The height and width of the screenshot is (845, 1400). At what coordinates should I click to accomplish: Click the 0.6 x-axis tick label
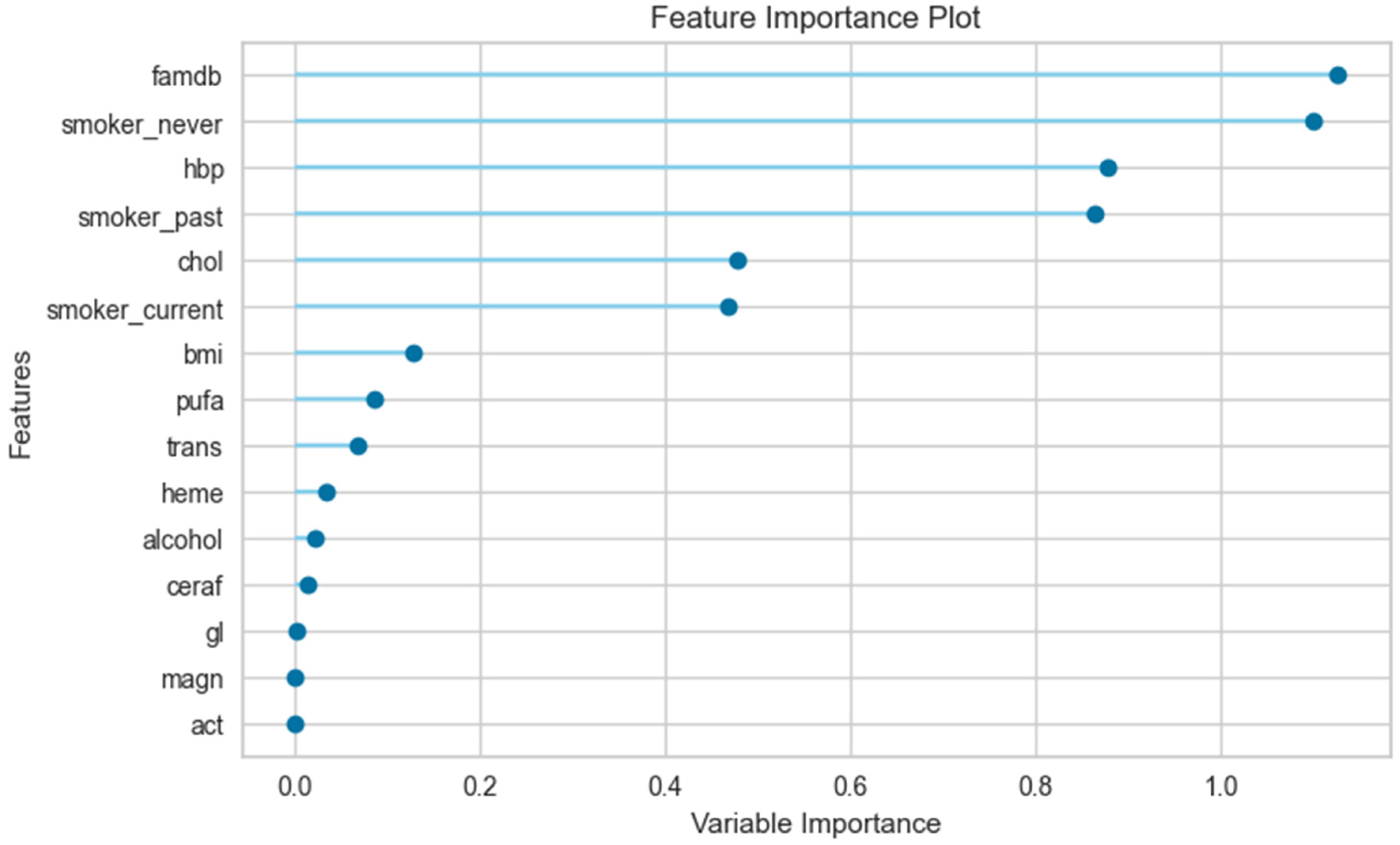click(851, 787)
